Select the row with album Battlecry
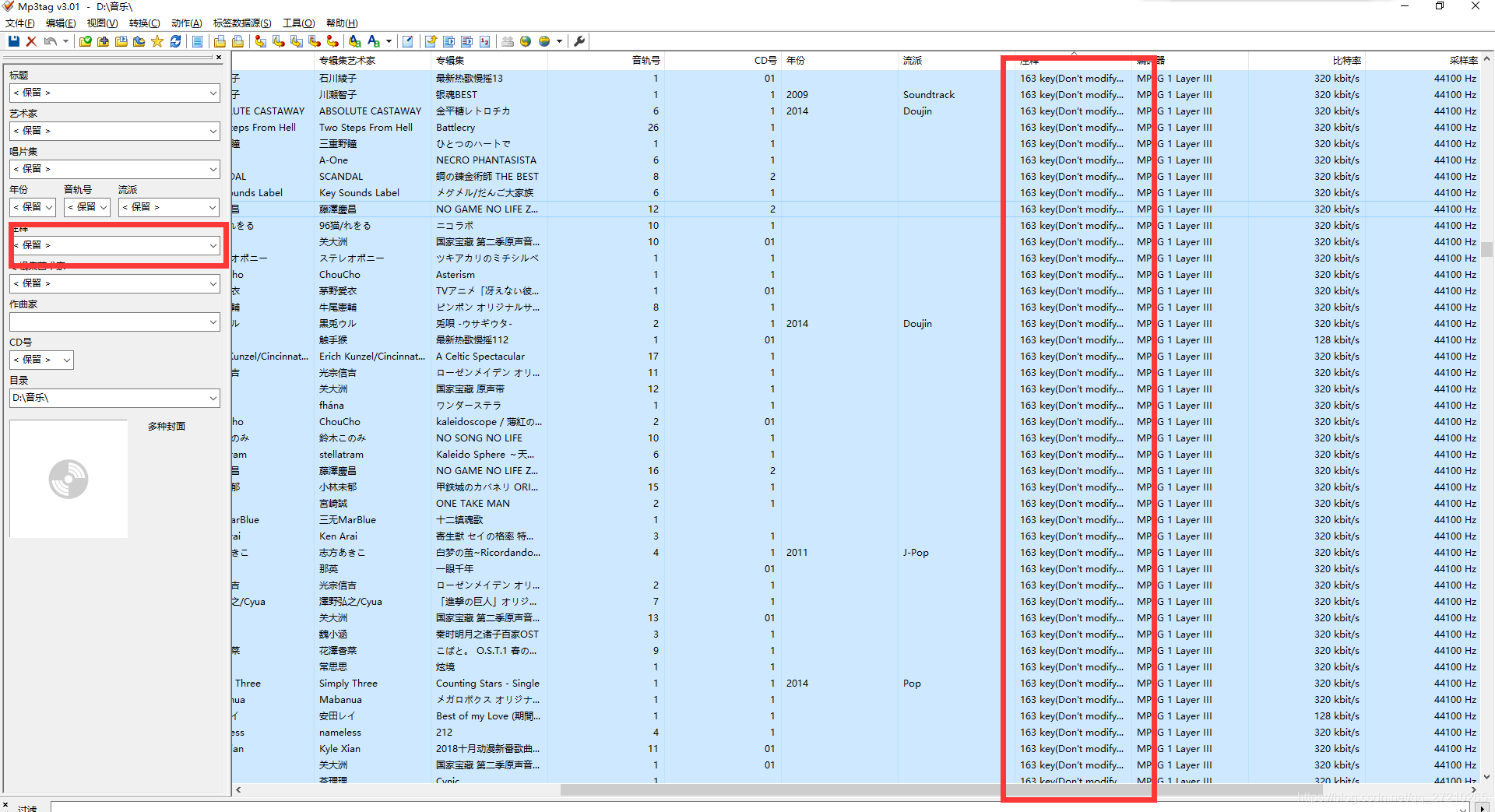The image size is (1495, 812). coord(857,128)
